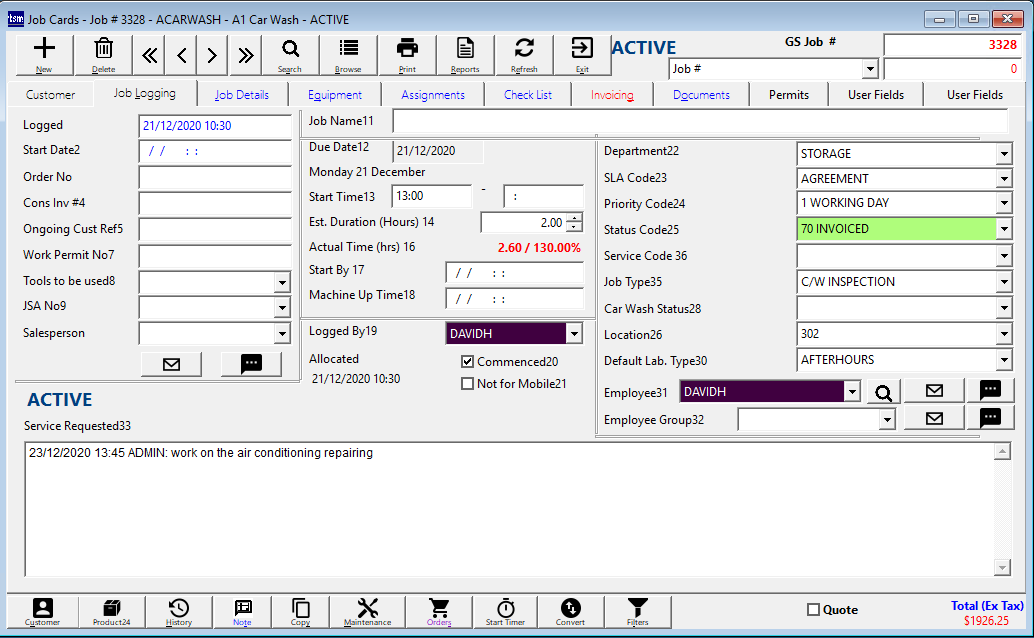This screenshot has width=1034, height=638.
Task: Click the Start Timer icon
Action: click(506, 612)
